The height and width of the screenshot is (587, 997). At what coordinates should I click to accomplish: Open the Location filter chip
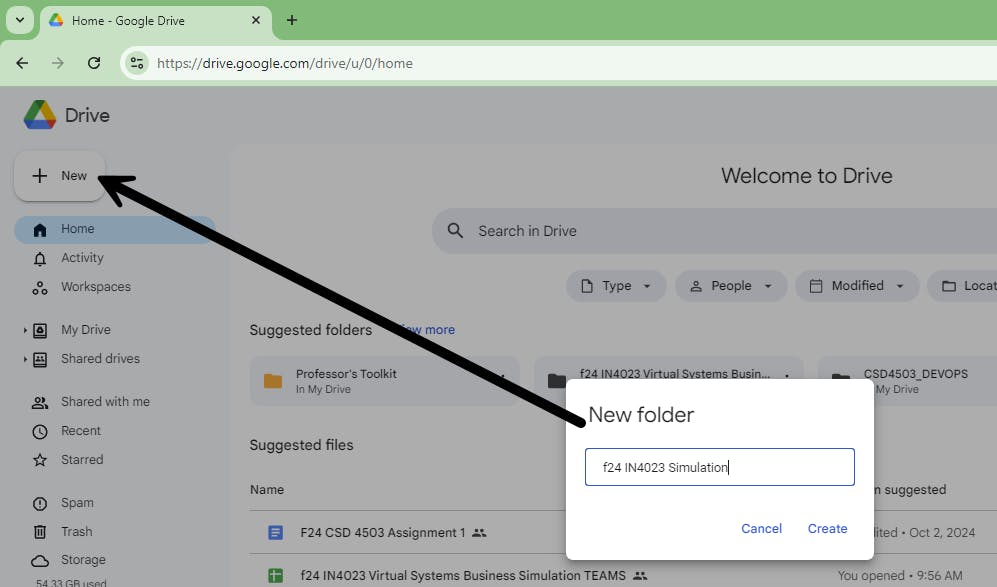[x=962, y=286]
